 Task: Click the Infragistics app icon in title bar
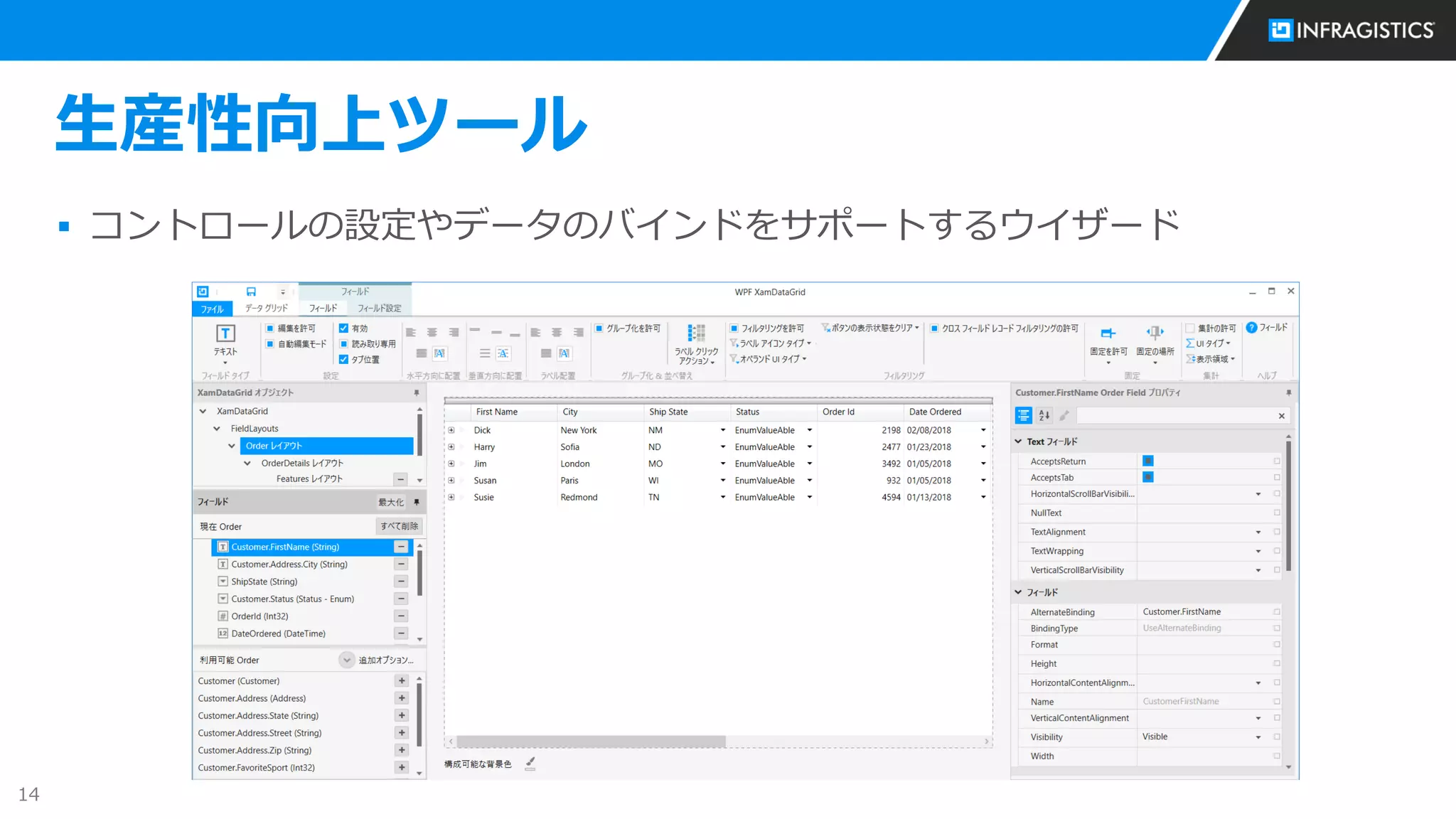coord(203,291)
